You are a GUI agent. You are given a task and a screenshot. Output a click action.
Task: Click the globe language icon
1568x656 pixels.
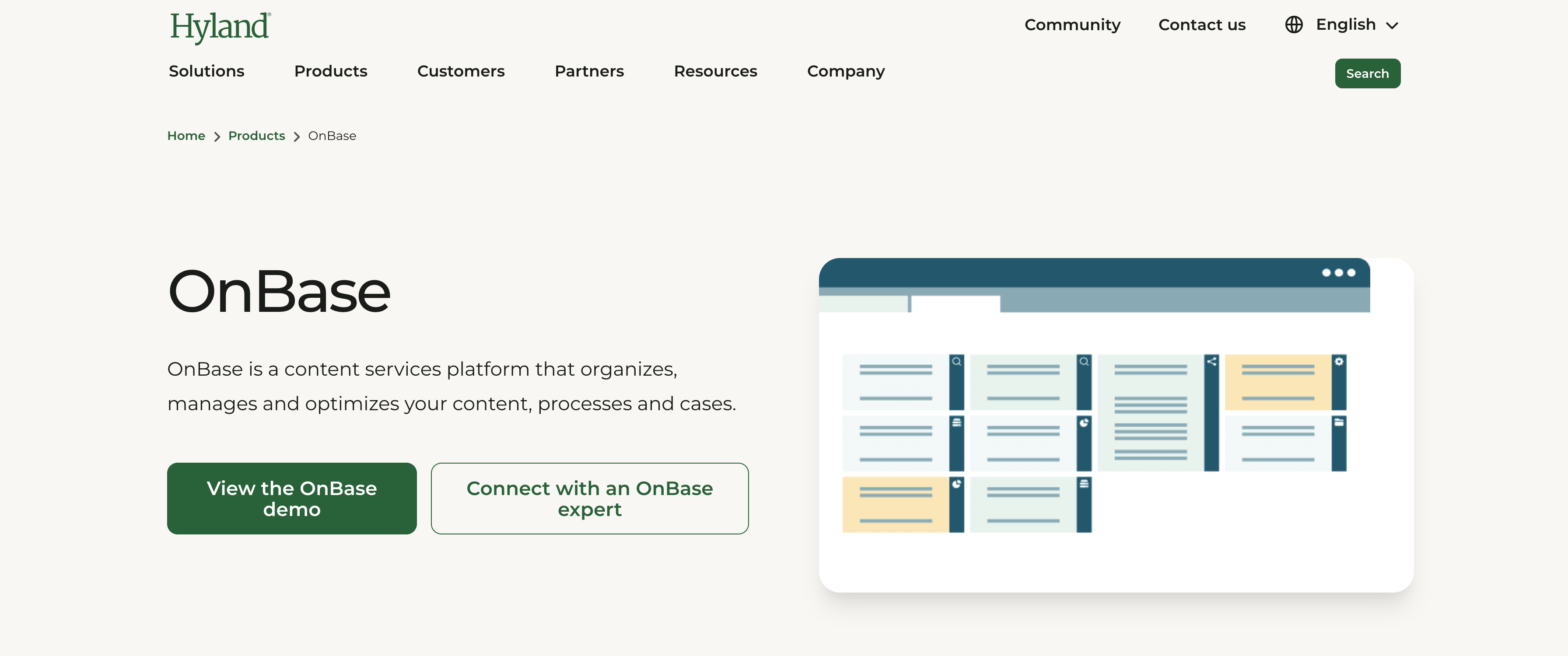pos(1294,25)
